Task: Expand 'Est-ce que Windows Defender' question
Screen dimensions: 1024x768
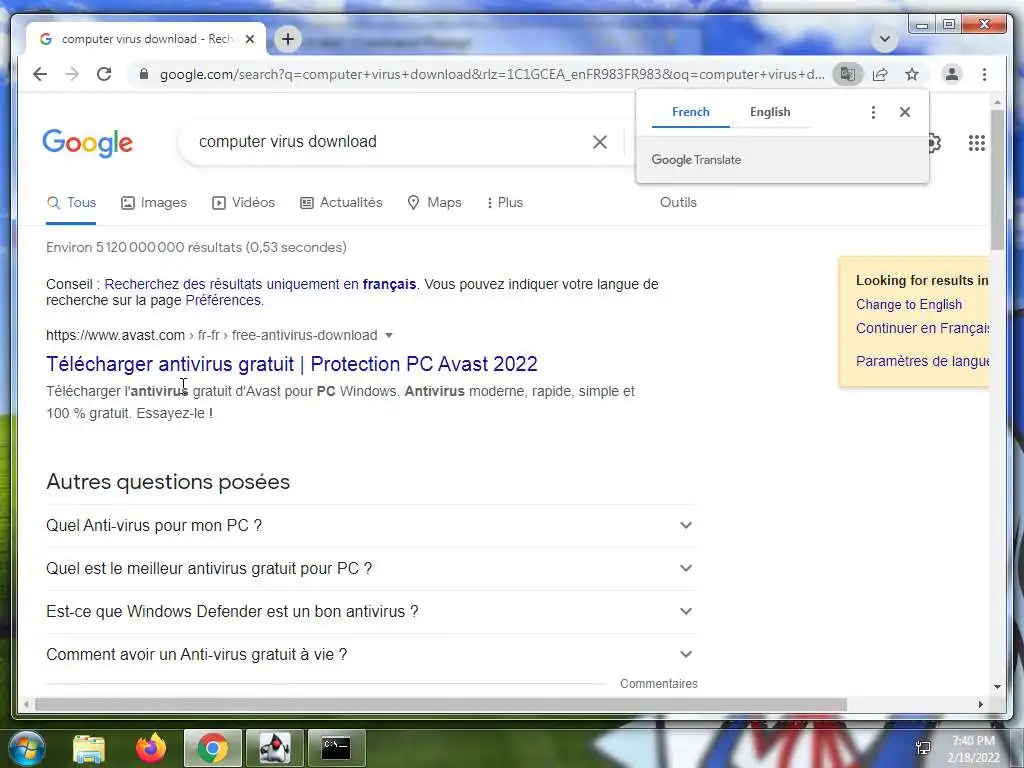Action: [x=370, y=611]
